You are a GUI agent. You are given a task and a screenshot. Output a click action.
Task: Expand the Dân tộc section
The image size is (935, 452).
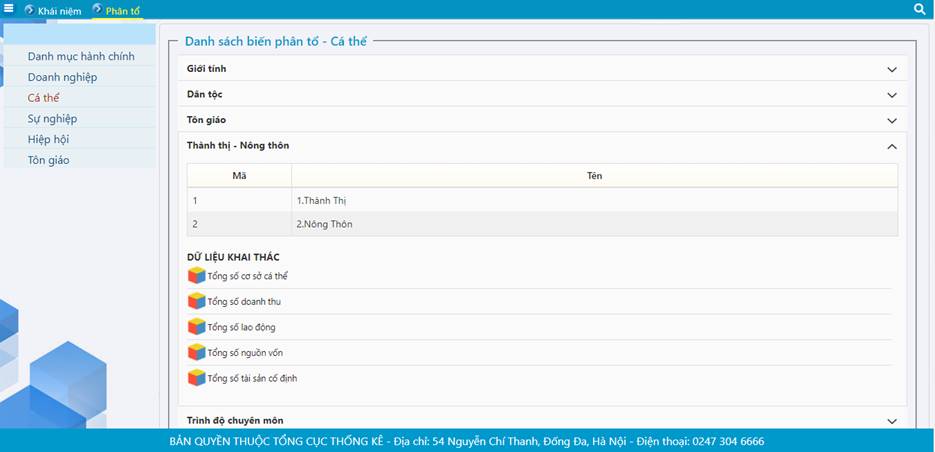point(892,95)
